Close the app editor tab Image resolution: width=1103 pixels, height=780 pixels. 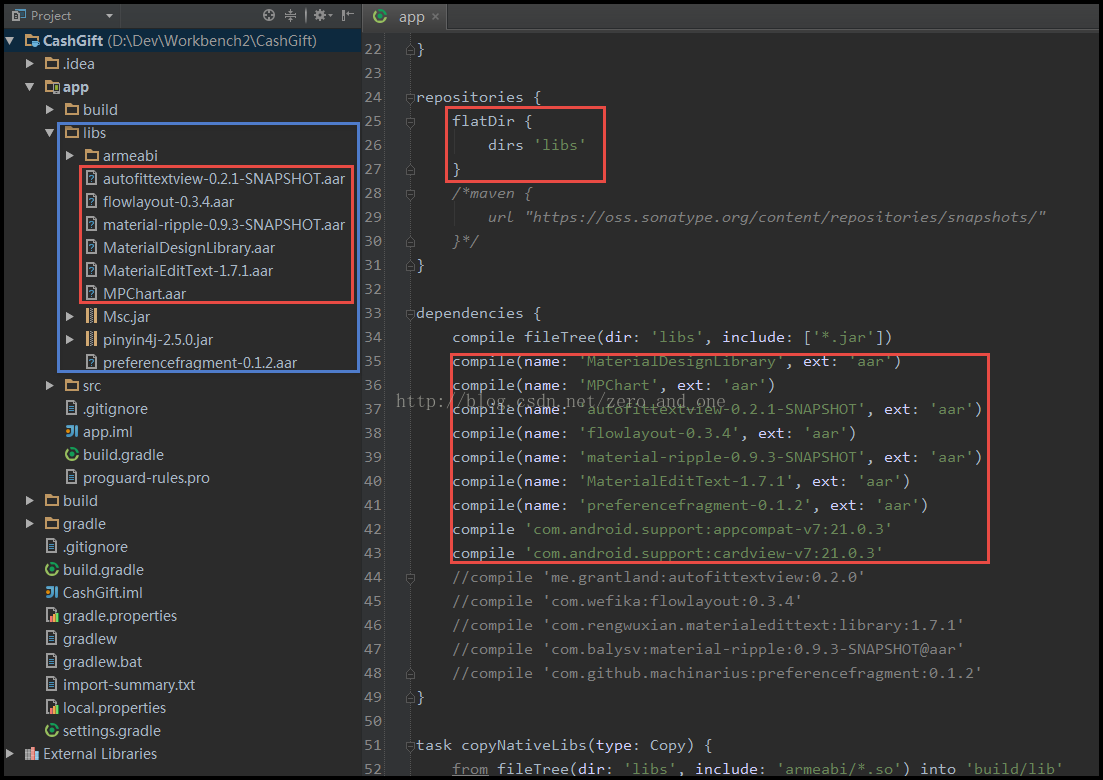click(435, 17)
